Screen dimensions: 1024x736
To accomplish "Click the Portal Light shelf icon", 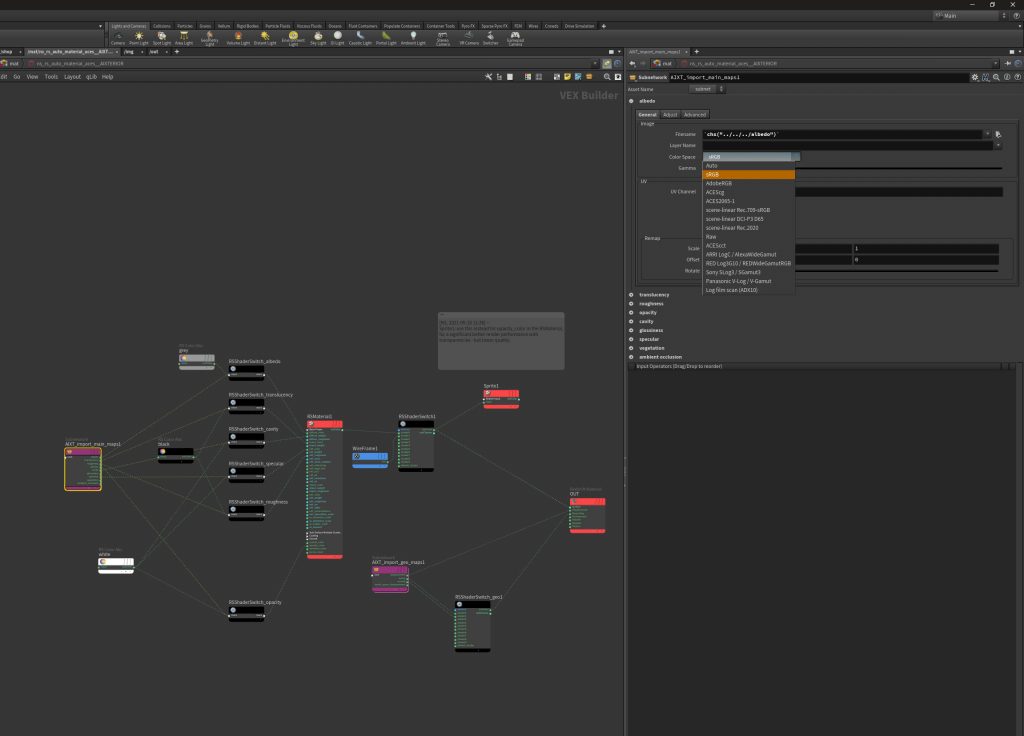I will click(386, 38).
